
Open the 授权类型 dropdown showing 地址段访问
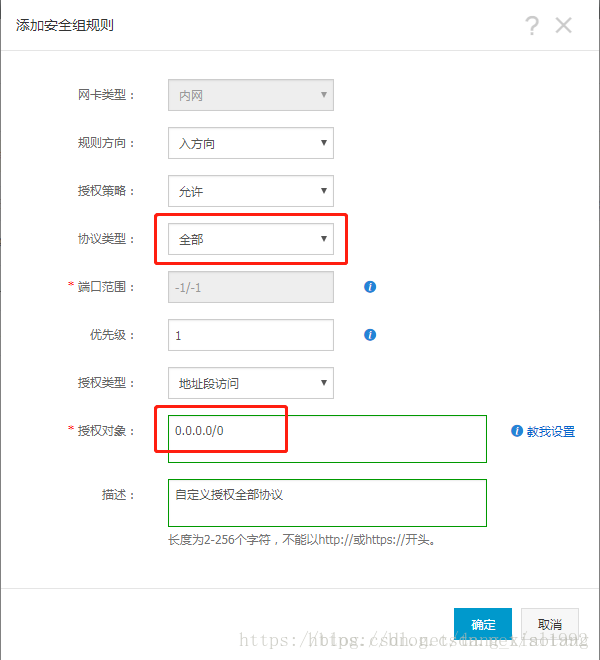tap(251, 383)
